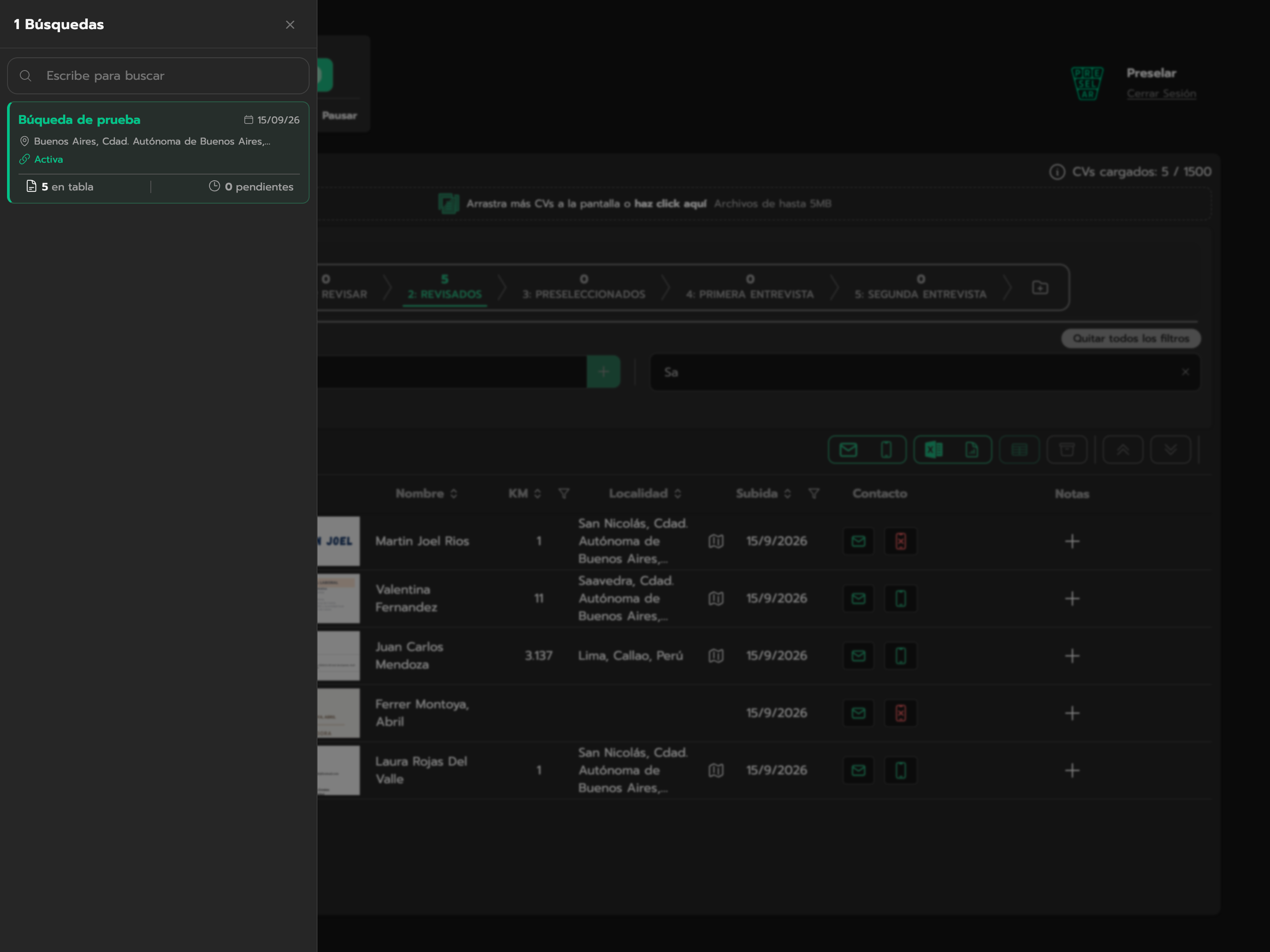Click the bulk email envelope toolbar icon
The width and height of the screenshot is (1270, 952).
coord(848,449)
